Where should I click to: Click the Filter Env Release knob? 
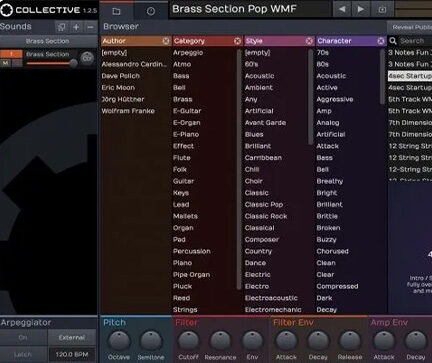(x=350, y=341)
